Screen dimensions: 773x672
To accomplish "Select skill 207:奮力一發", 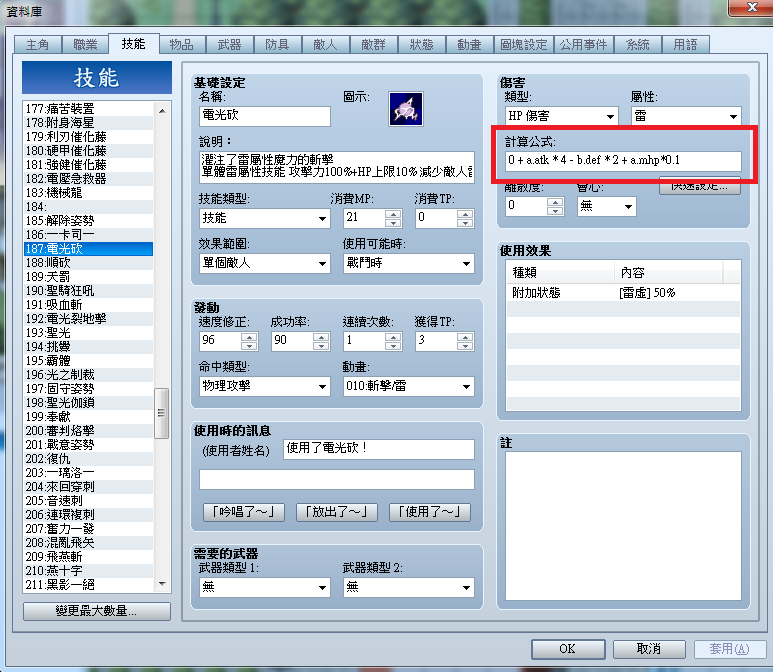I will pyautogui.click(x=88, y=529).
